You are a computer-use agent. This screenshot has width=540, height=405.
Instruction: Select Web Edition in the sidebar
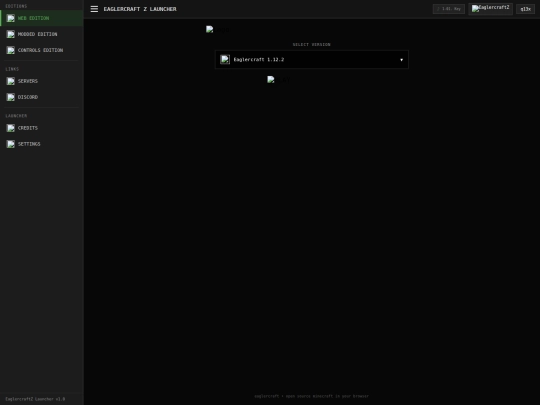[42, 18]
